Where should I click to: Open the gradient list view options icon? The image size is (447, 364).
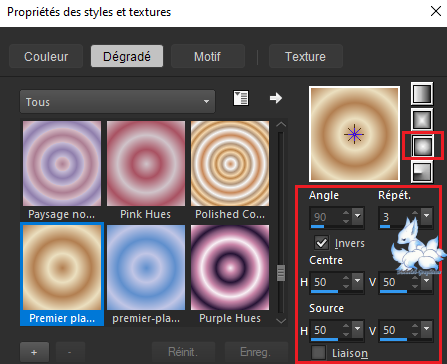point(241,98)
